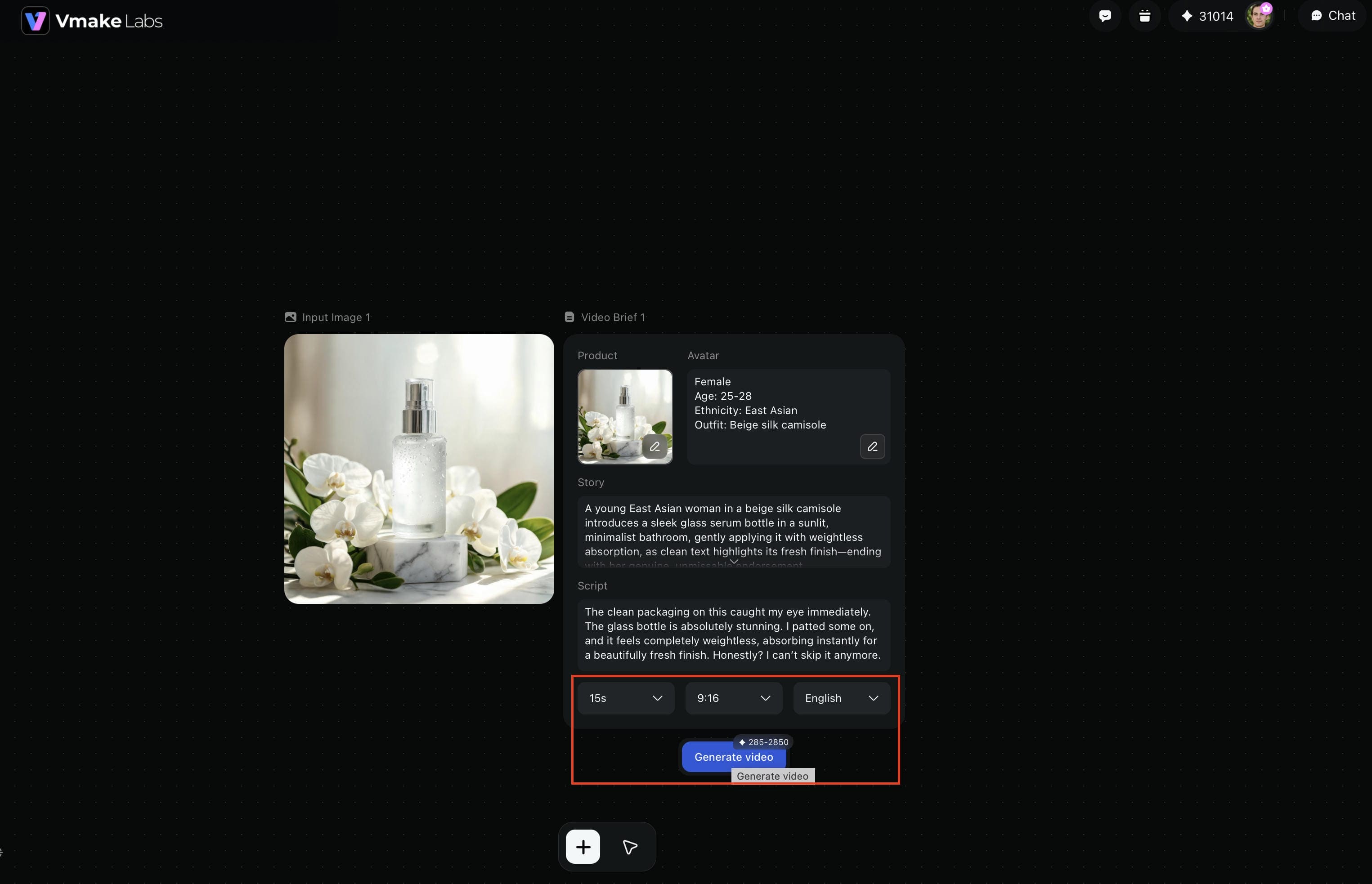Select the Video Brief 1 label

605,317
